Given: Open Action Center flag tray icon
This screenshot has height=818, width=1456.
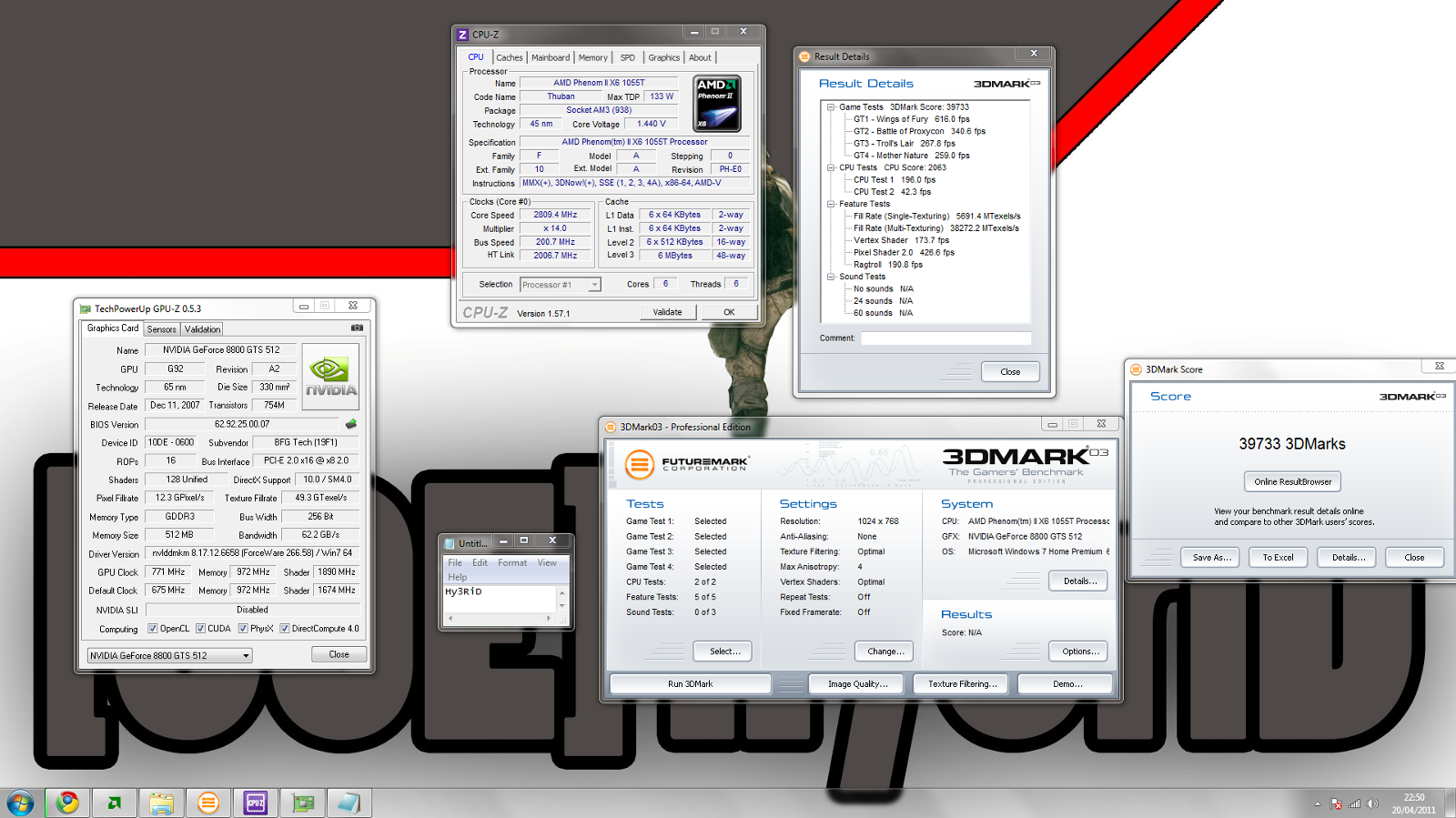Looking at the screenshot, I should (1336, 803).
